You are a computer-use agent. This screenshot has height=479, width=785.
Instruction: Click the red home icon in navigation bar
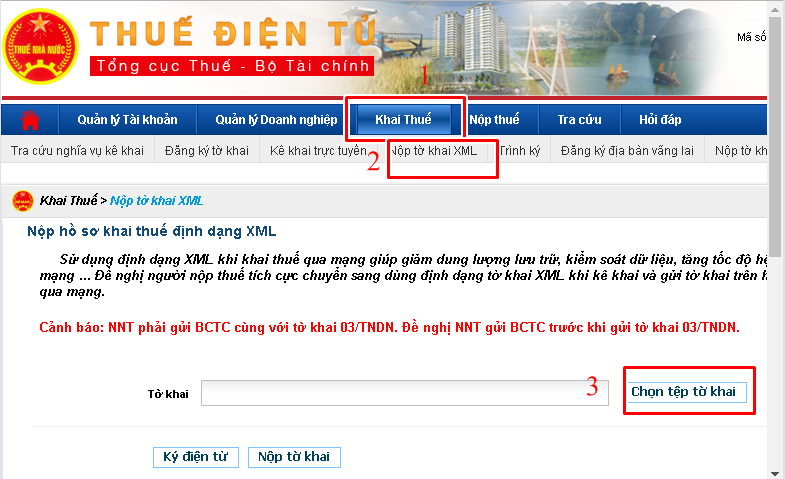pos(30,120)
